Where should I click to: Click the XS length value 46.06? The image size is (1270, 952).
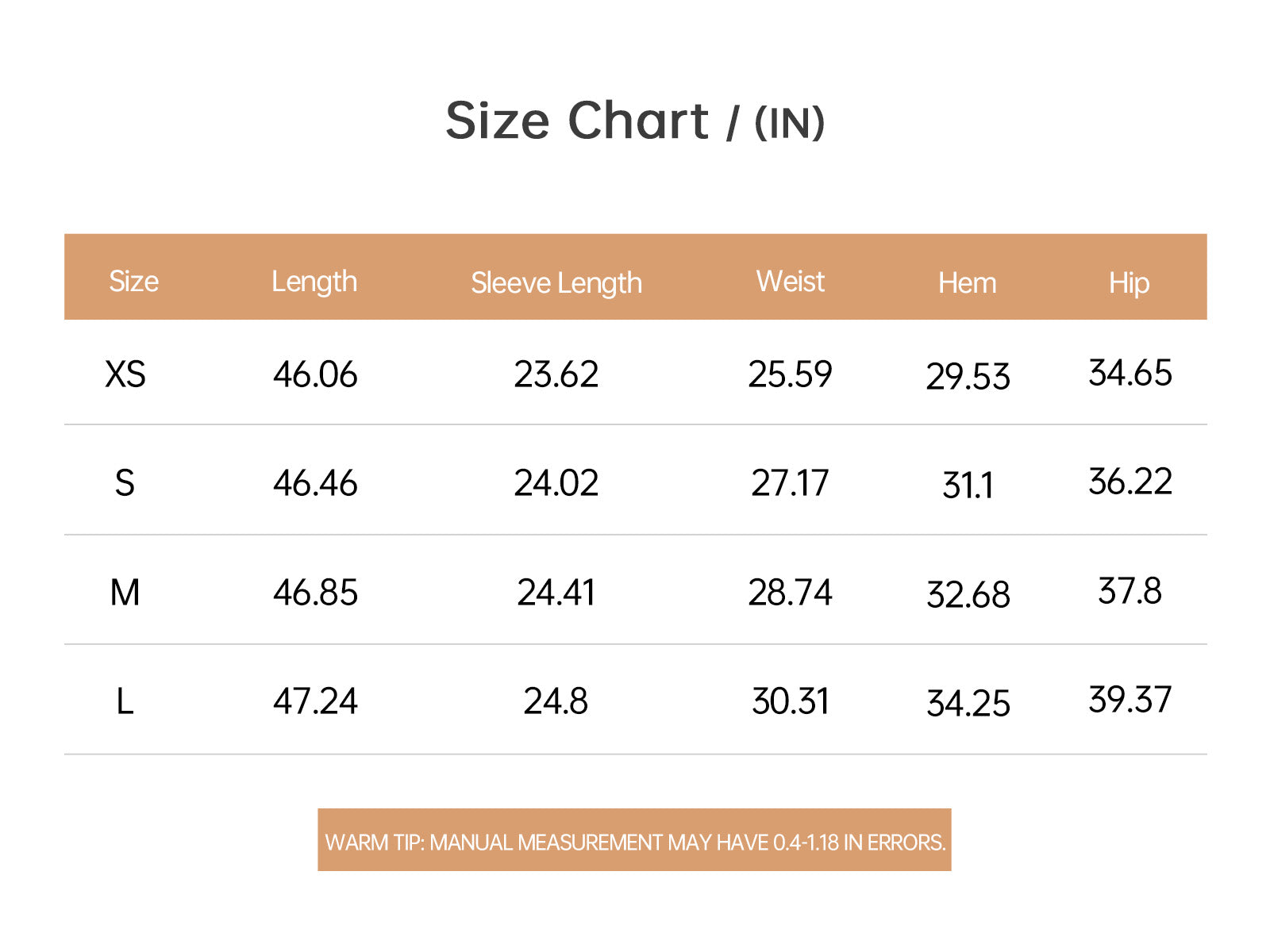pyautogui.click(x=315, y=374)
